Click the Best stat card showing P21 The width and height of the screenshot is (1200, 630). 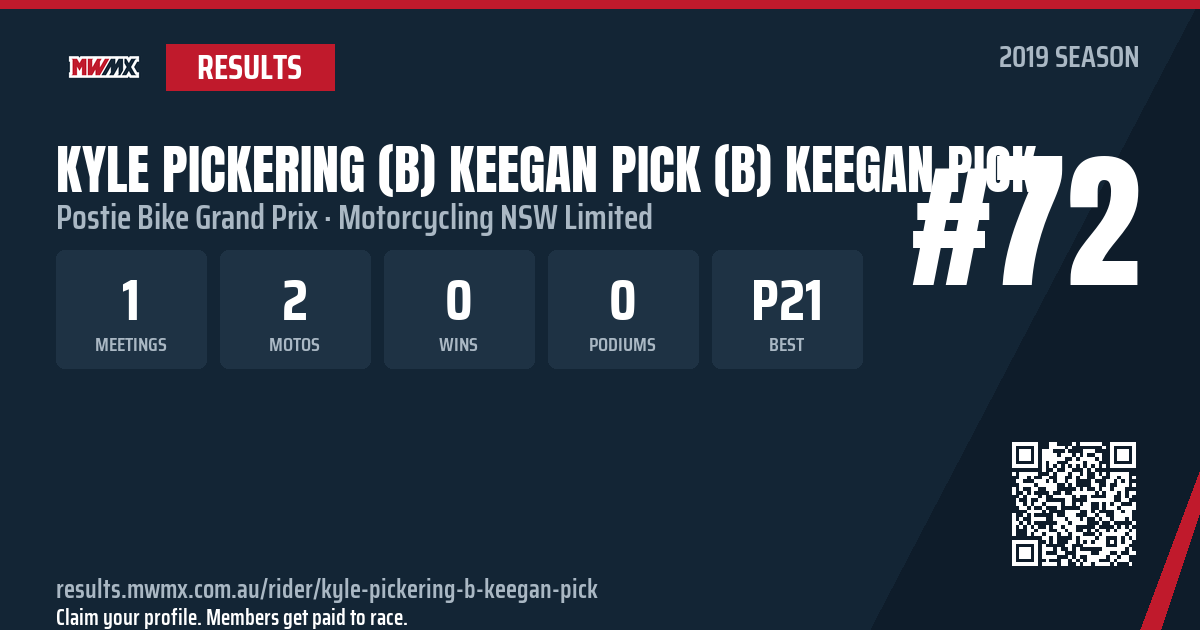tap(787, 309)
